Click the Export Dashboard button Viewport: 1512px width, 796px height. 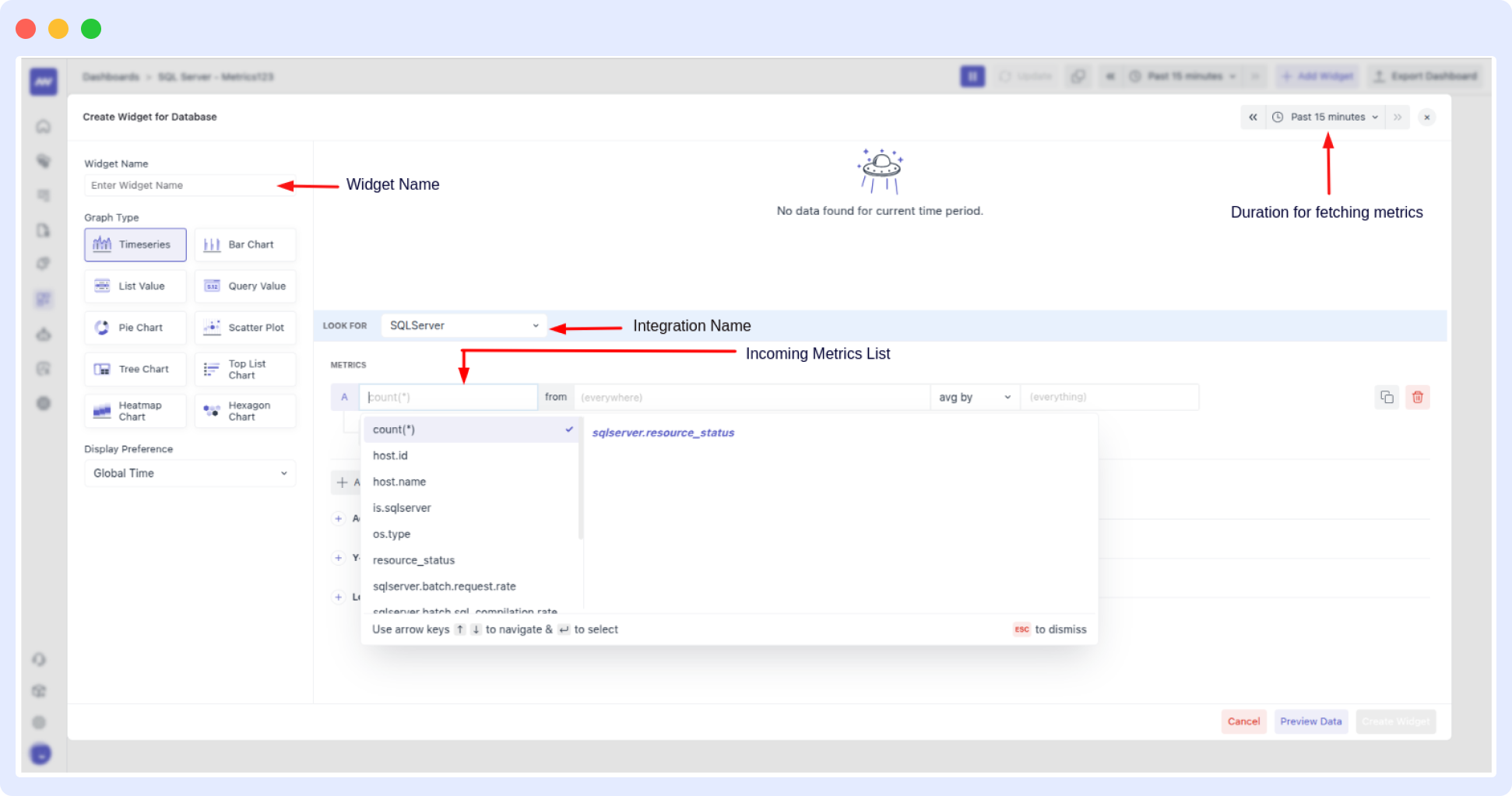pyautogui.click(x=1426, y=76)
